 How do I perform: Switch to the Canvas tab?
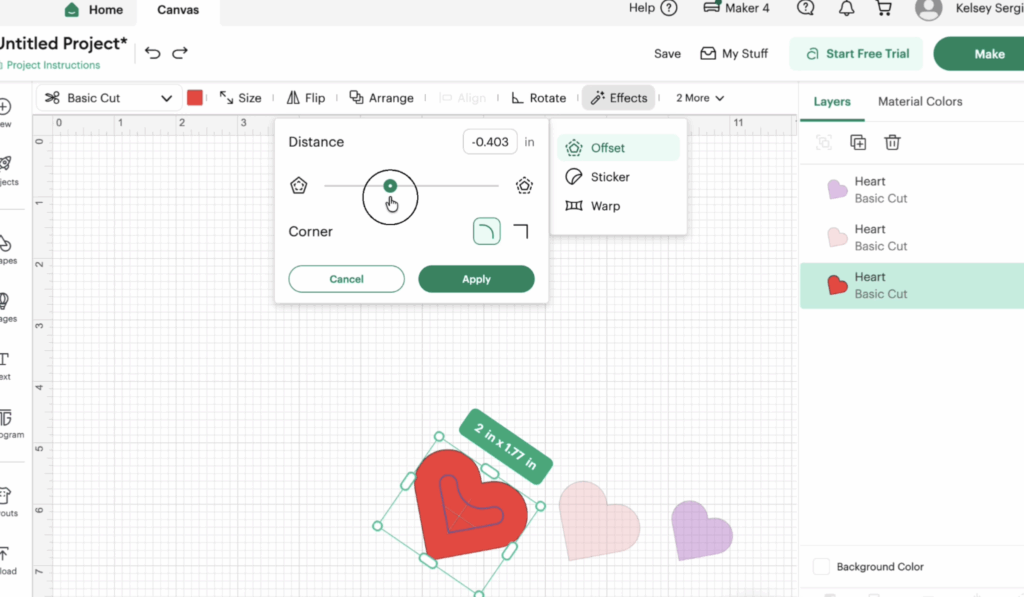click(x=178, y=10)
